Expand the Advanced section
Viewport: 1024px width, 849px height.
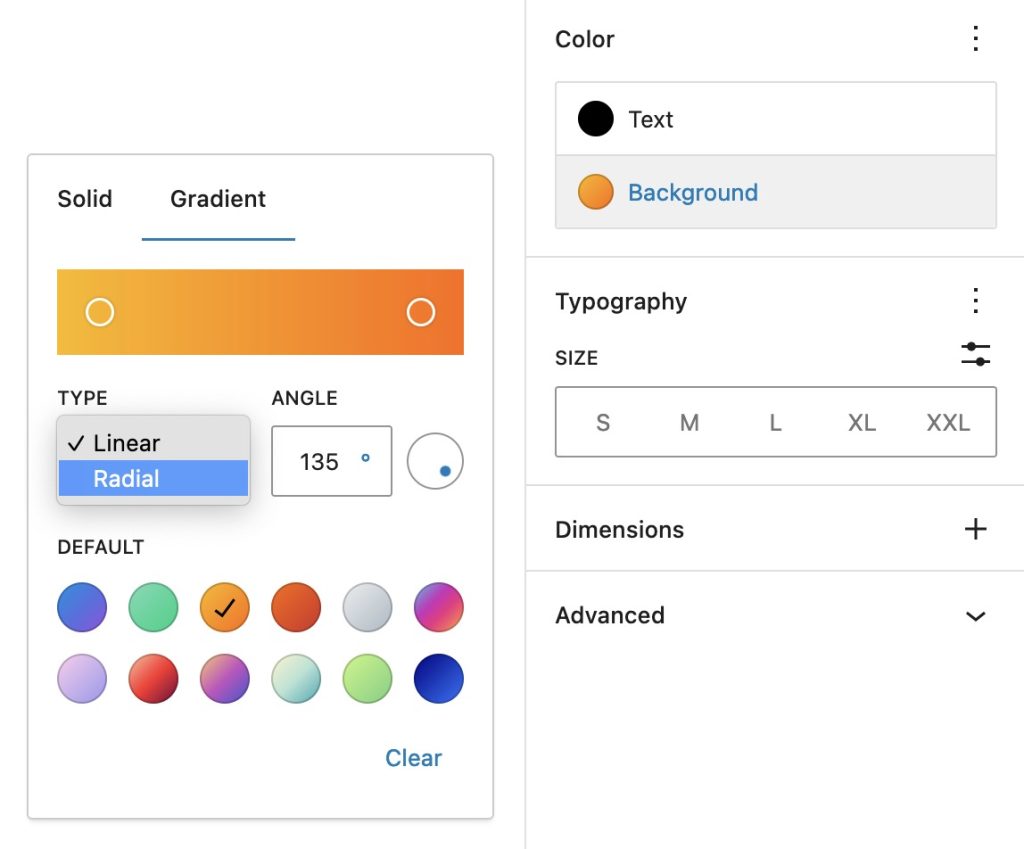(x=975, y=616)
